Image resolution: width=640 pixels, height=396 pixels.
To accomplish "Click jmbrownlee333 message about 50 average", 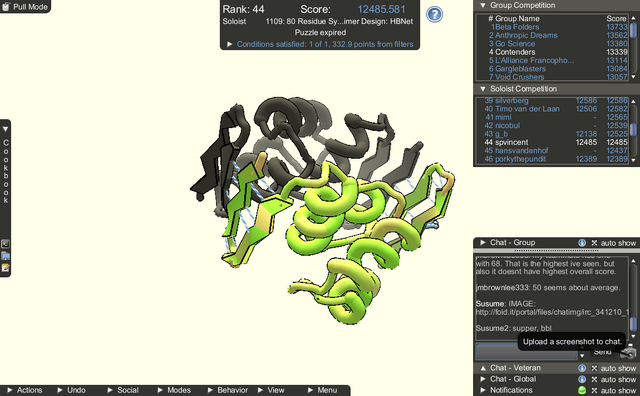I will tap(548, 288).
